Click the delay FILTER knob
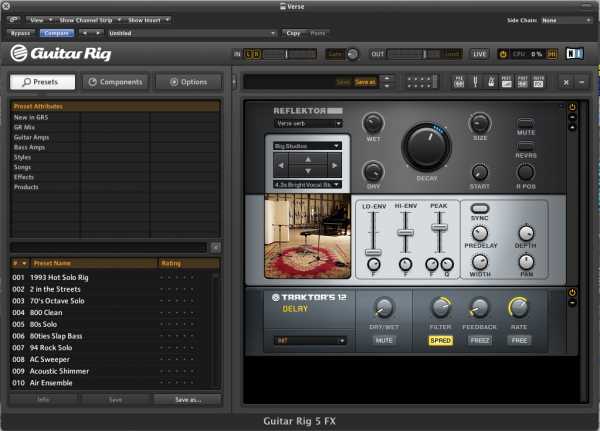This screenshot has width=600, height=431. 441,308
